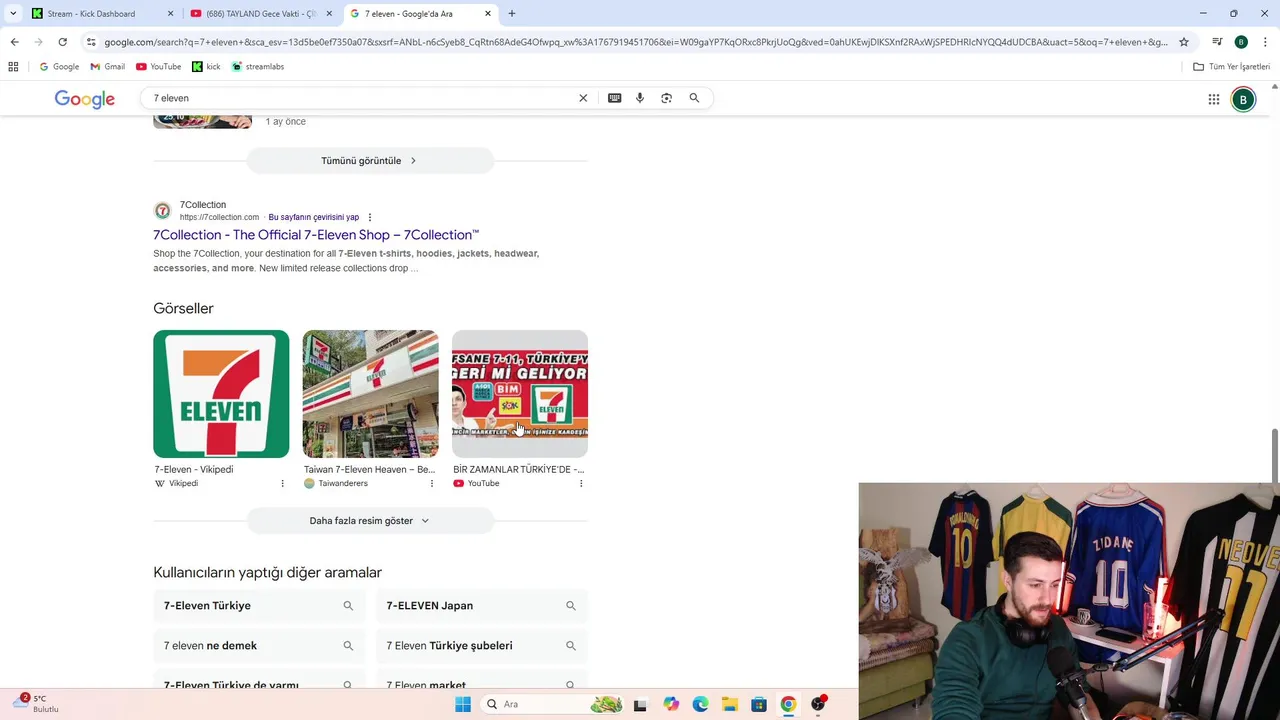The height and width of the screenshot is (720, 1280).
Task: Grab the page vertical scrollbar thumb
Action: pyautogui.click(x=1274, y=455)
